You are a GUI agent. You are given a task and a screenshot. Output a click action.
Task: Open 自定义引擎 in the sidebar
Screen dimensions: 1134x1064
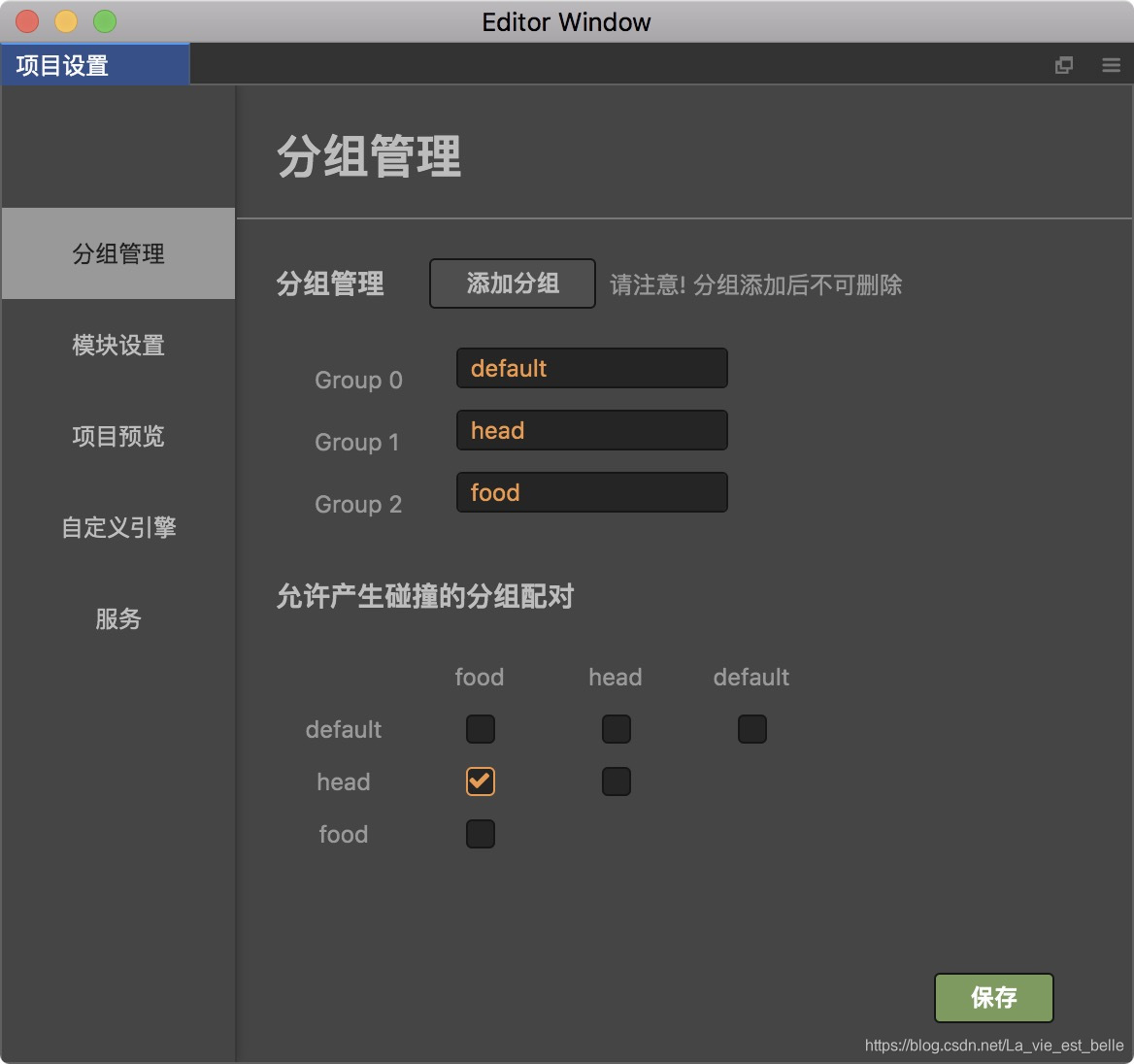pyautogui.click(x=117, y=527)
